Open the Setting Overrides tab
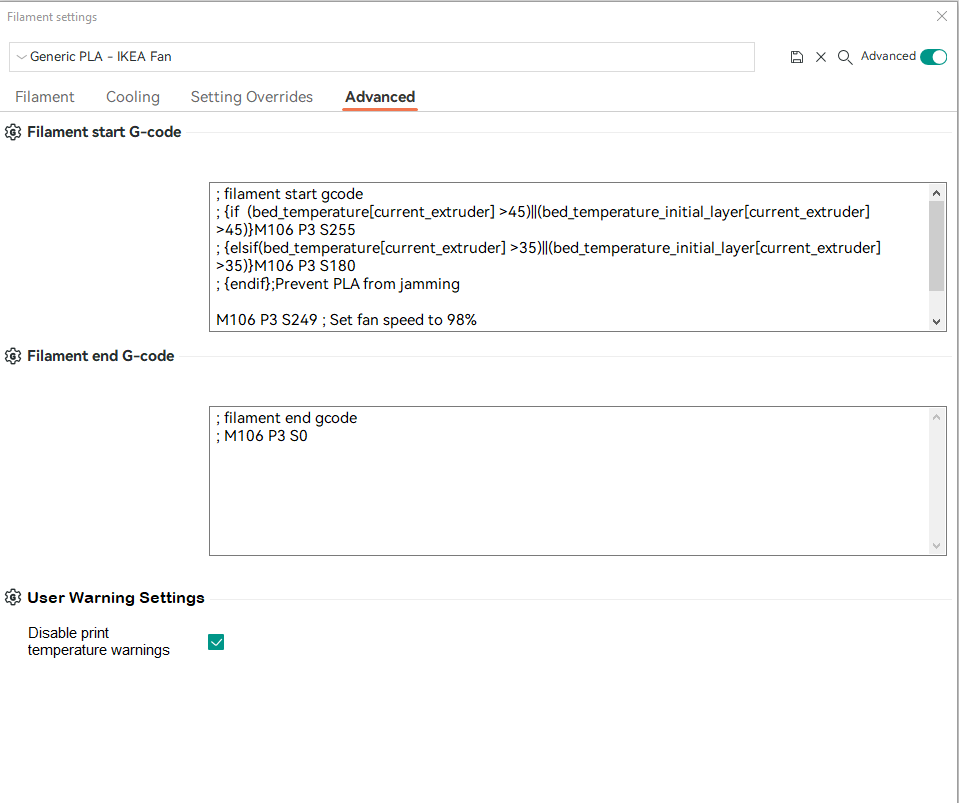Viewport: 959px width, 803px height. pyautogui.click(x=251, y=96)
